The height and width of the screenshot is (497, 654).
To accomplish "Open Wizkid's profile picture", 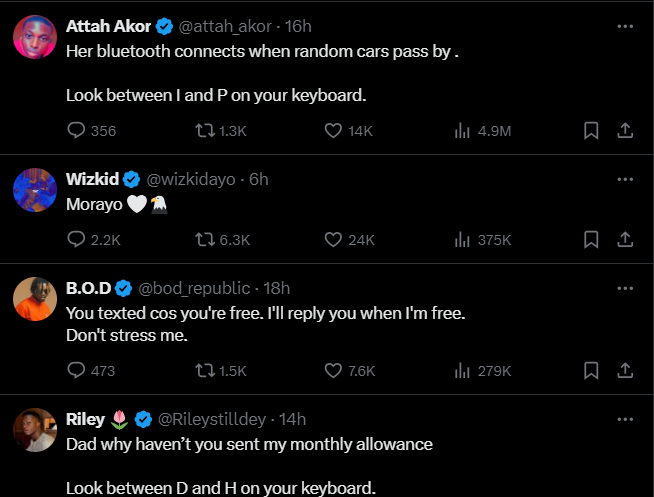I will 34,189.
